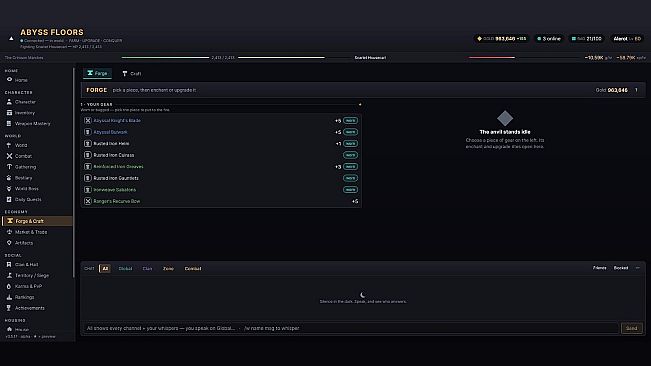
Task: Pick Rusted Iron Cuirass gear row
Action: click(221, 155)
